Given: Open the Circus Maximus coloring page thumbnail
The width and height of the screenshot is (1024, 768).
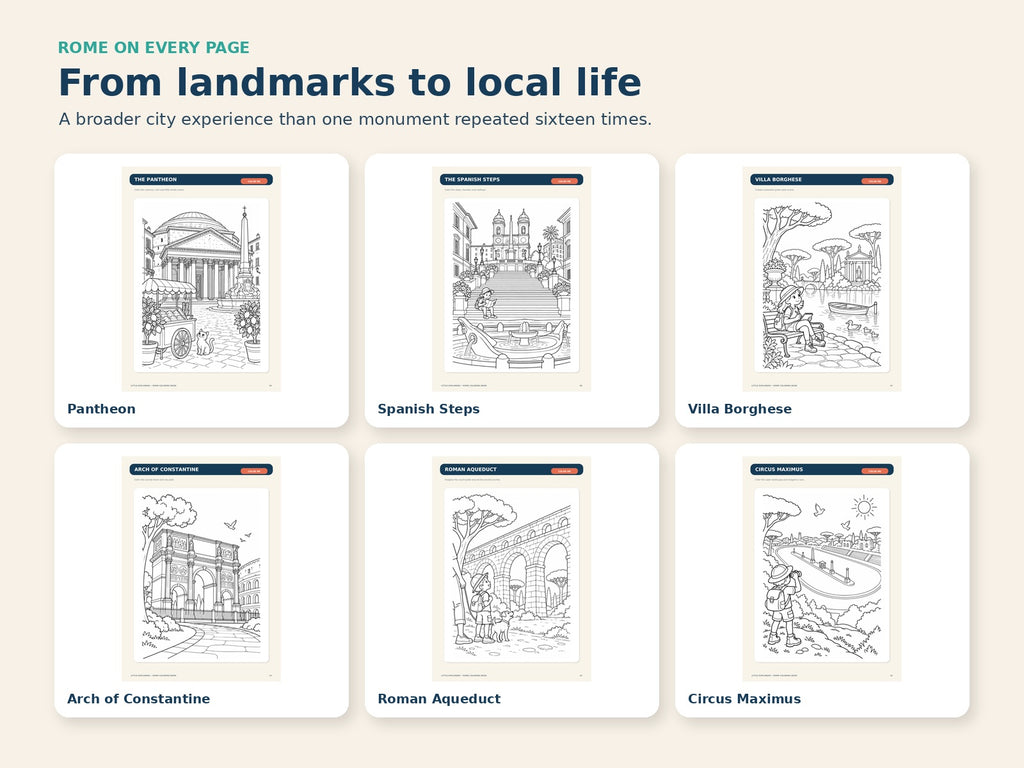Looking at the screenshot, I should [822, 569].
